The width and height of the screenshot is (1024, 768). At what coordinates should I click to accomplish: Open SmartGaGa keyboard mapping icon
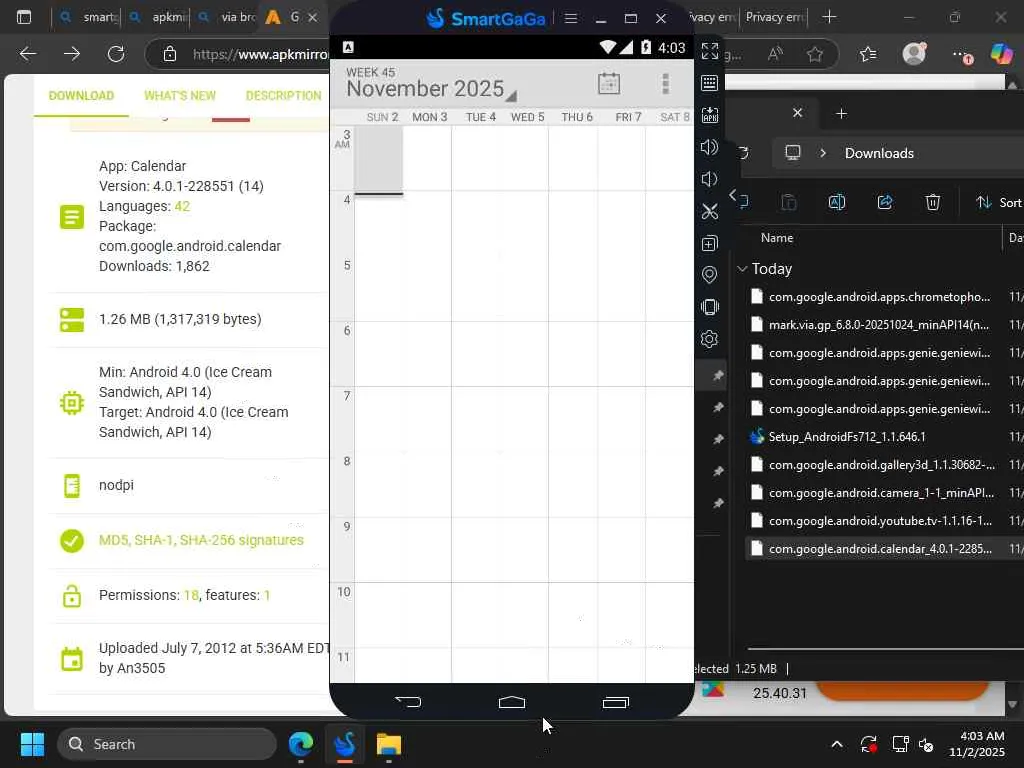[x=709, y=83]
